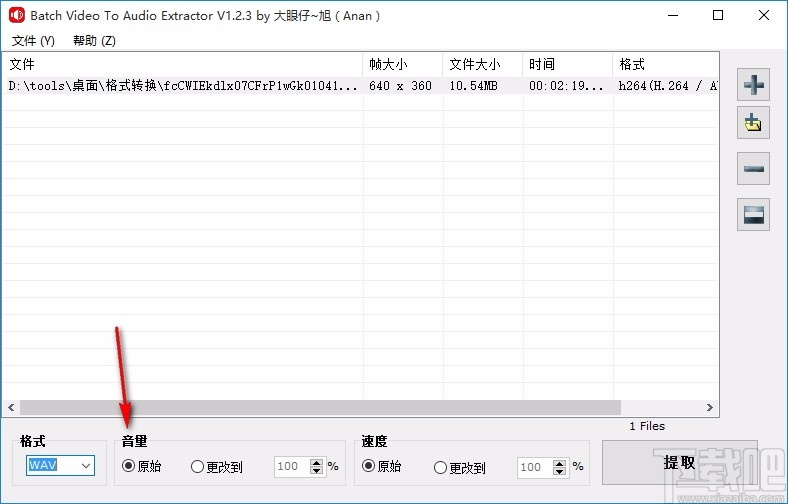788x504 pixels.
Task: Close the Batch Video To Audio Extractor window
Action: click(x=764, y=16)
